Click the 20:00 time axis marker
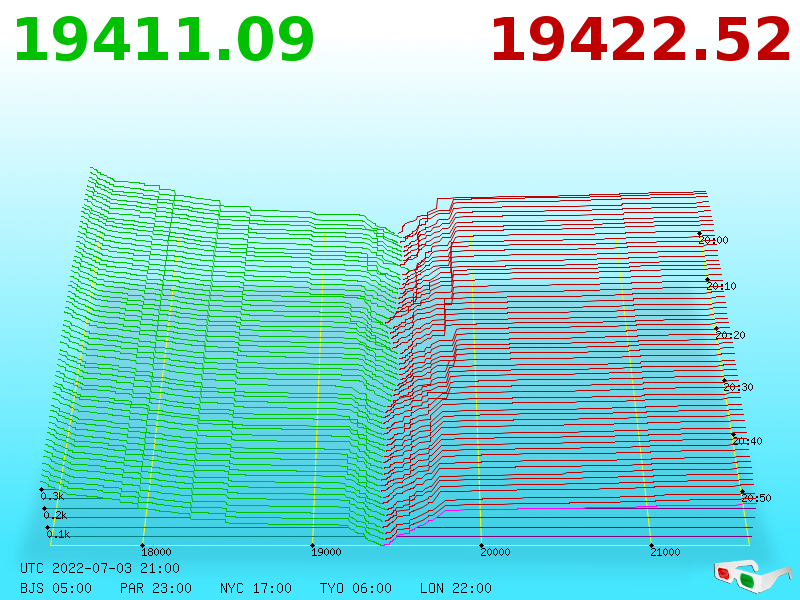The height and width of the screenshot is (600, 800). (714, 240)
